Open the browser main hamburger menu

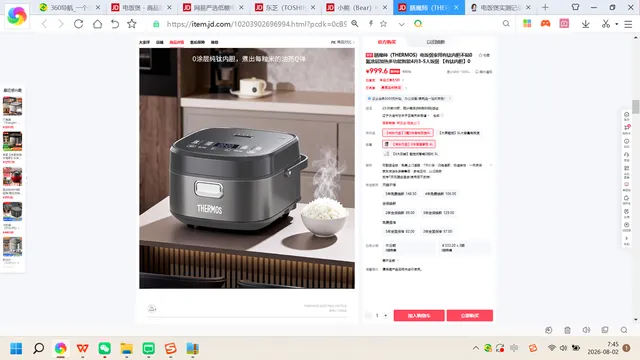coord(628,24)
